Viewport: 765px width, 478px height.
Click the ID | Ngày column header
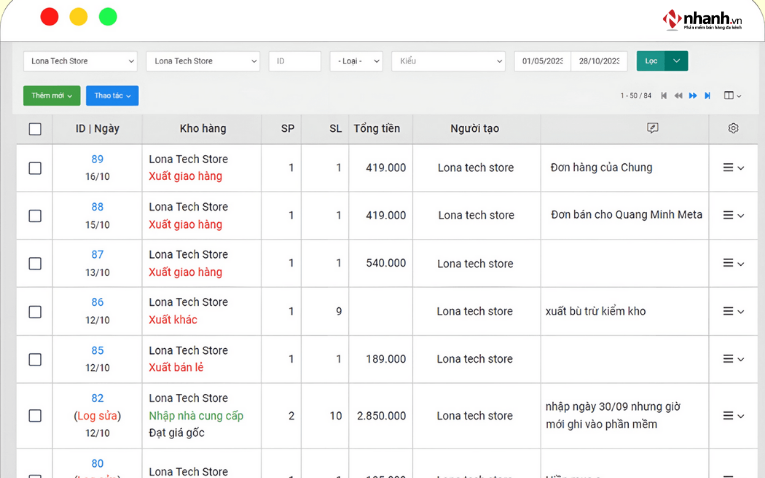pyautogui.click(x=98, y=129)
